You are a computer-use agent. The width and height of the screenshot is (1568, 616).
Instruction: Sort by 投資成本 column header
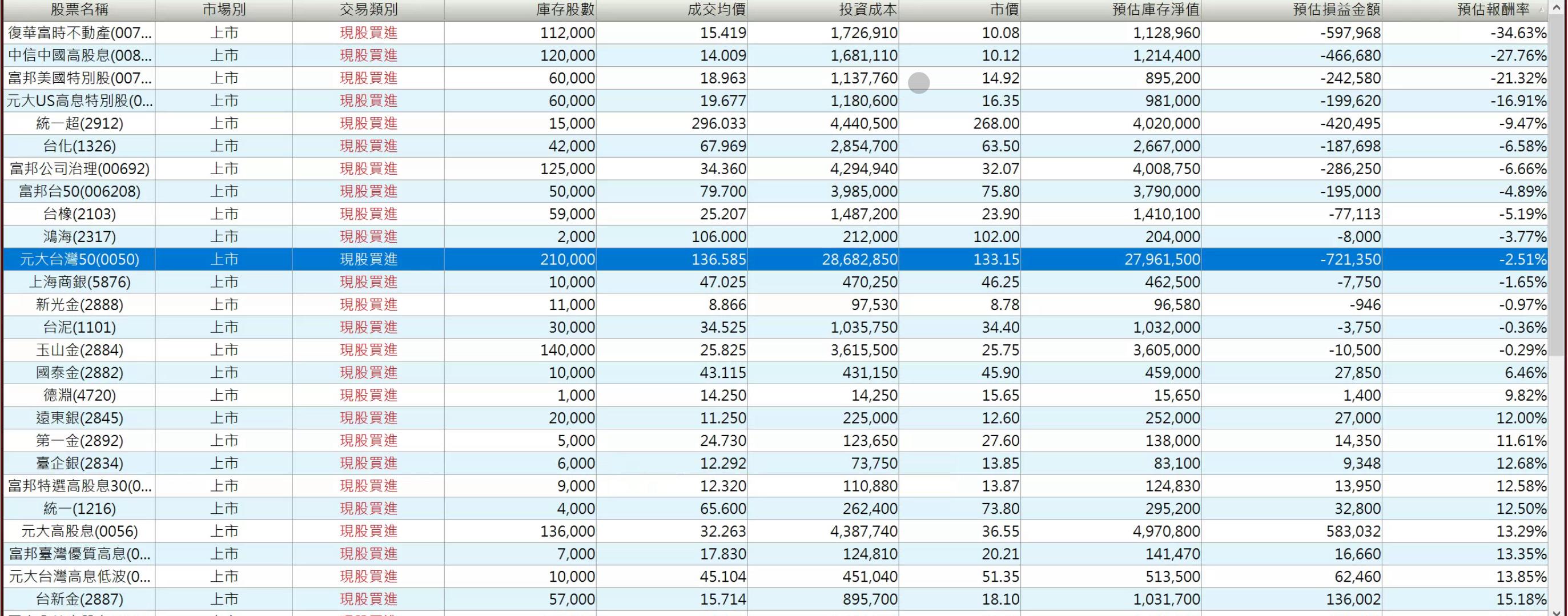[823, 10]
